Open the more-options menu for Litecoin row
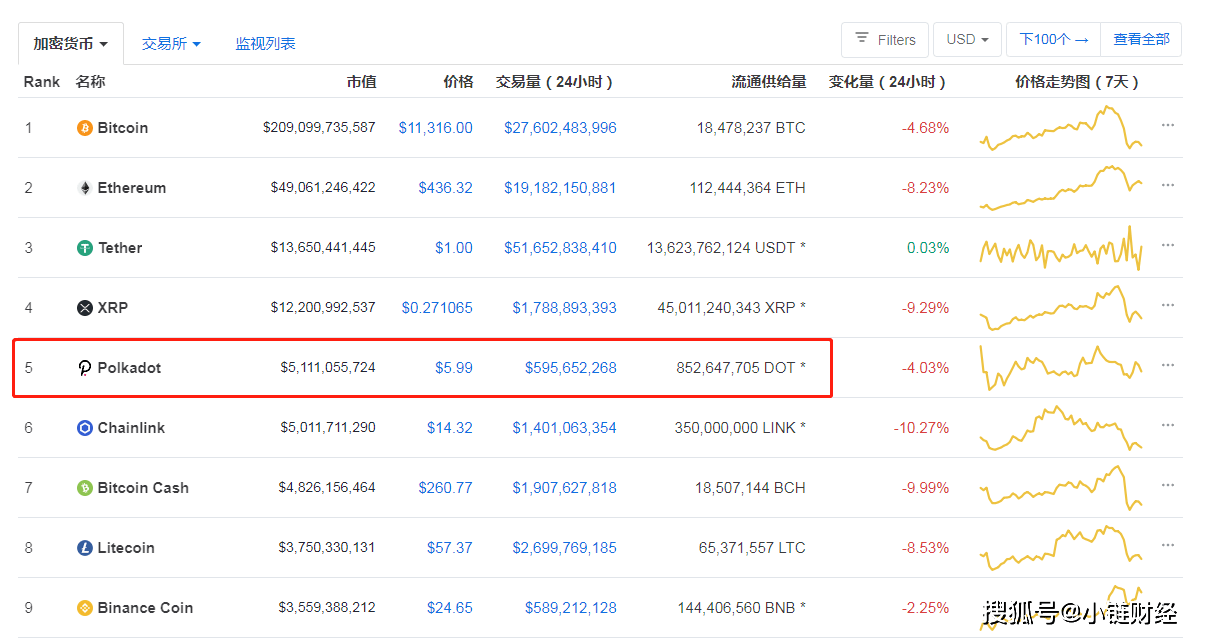Screen dimensions: 1206x639 (x=1168, y=546)
